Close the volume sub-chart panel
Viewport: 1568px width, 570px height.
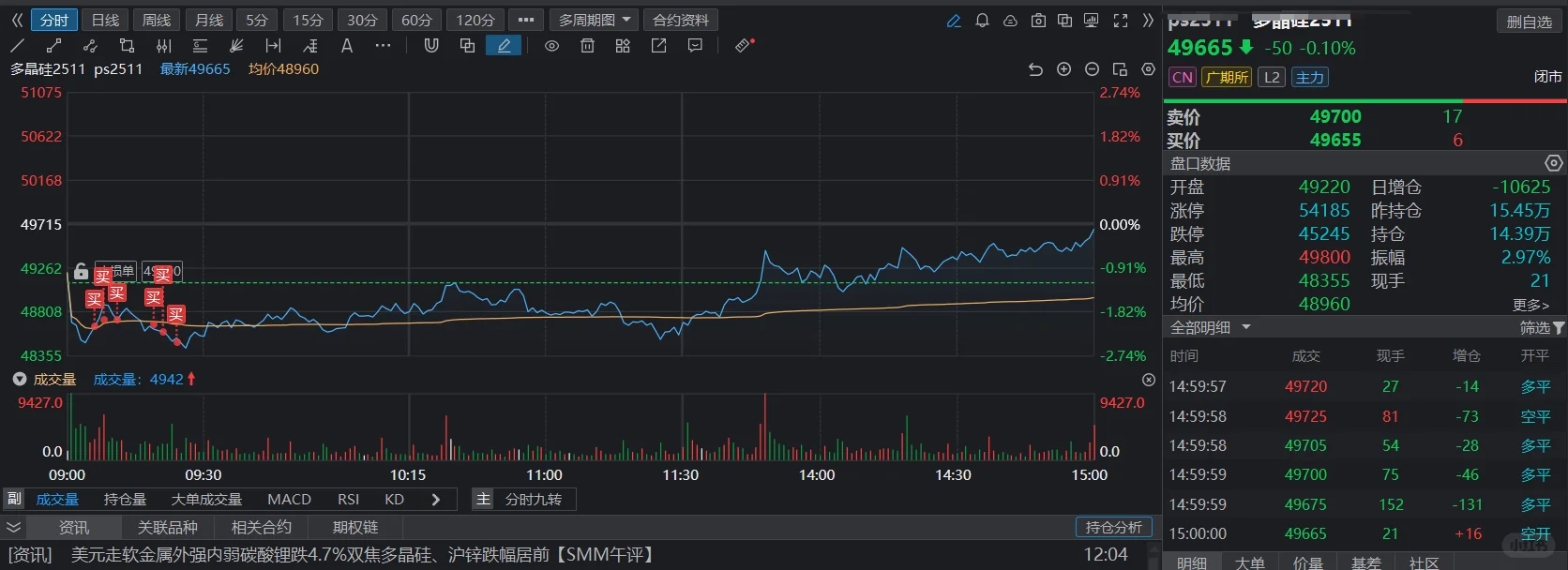pyautogui.click(x=1148, y=380)
